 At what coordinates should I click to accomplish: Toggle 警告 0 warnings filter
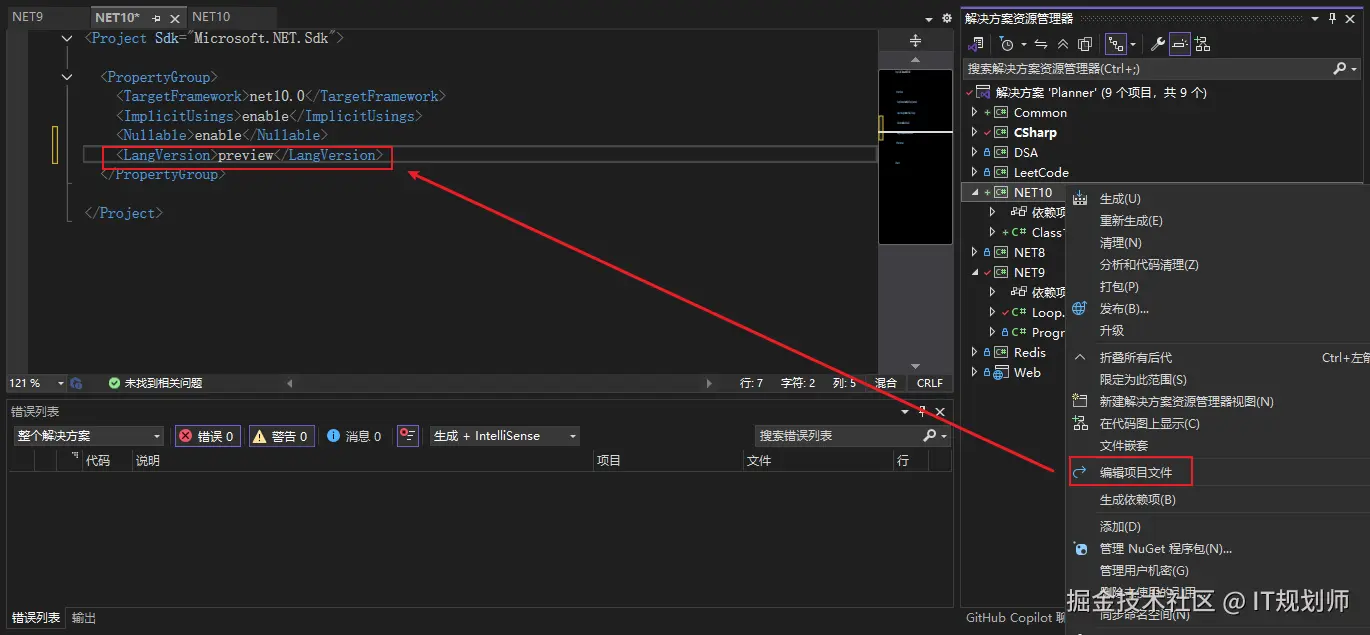pyautogui.click(x=281, y=436)
